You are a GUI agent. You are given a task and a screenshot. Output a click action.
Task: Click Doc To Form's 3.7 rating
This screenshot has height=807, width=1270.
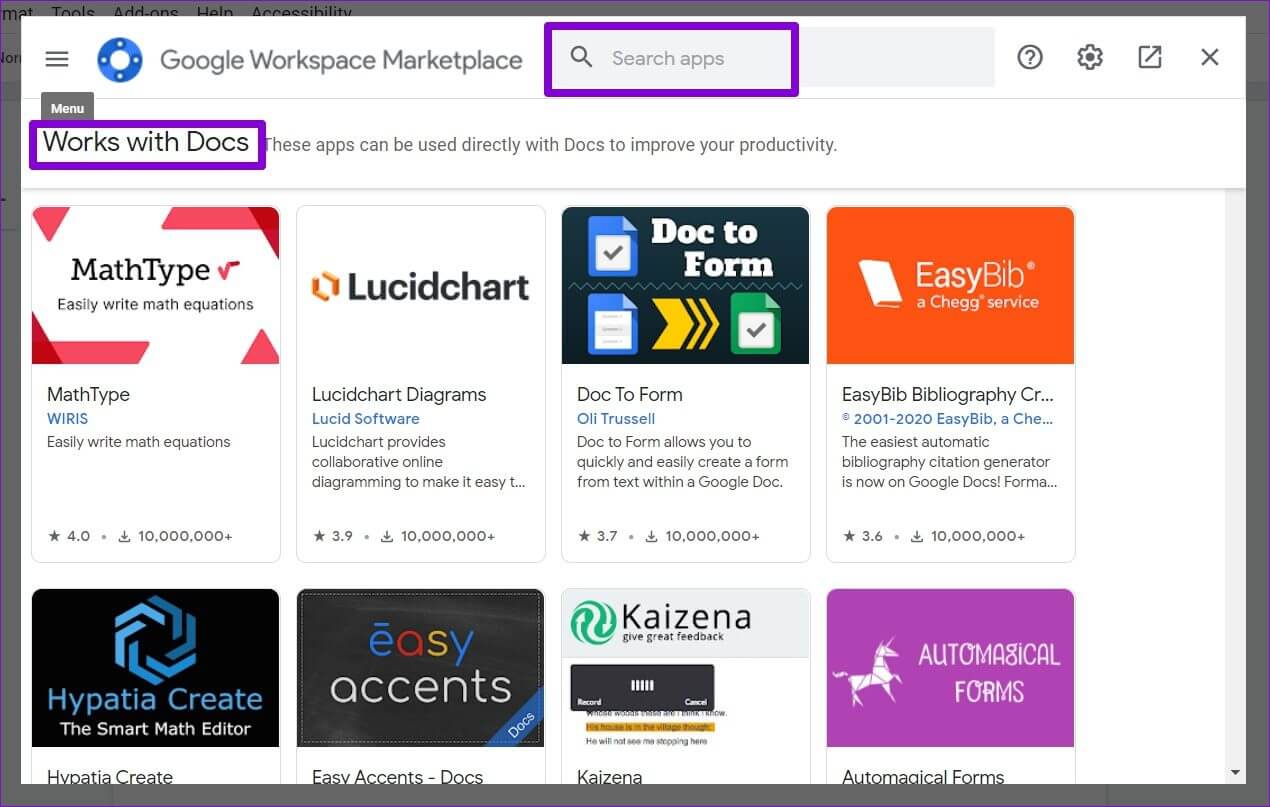(x=599, y=536)
